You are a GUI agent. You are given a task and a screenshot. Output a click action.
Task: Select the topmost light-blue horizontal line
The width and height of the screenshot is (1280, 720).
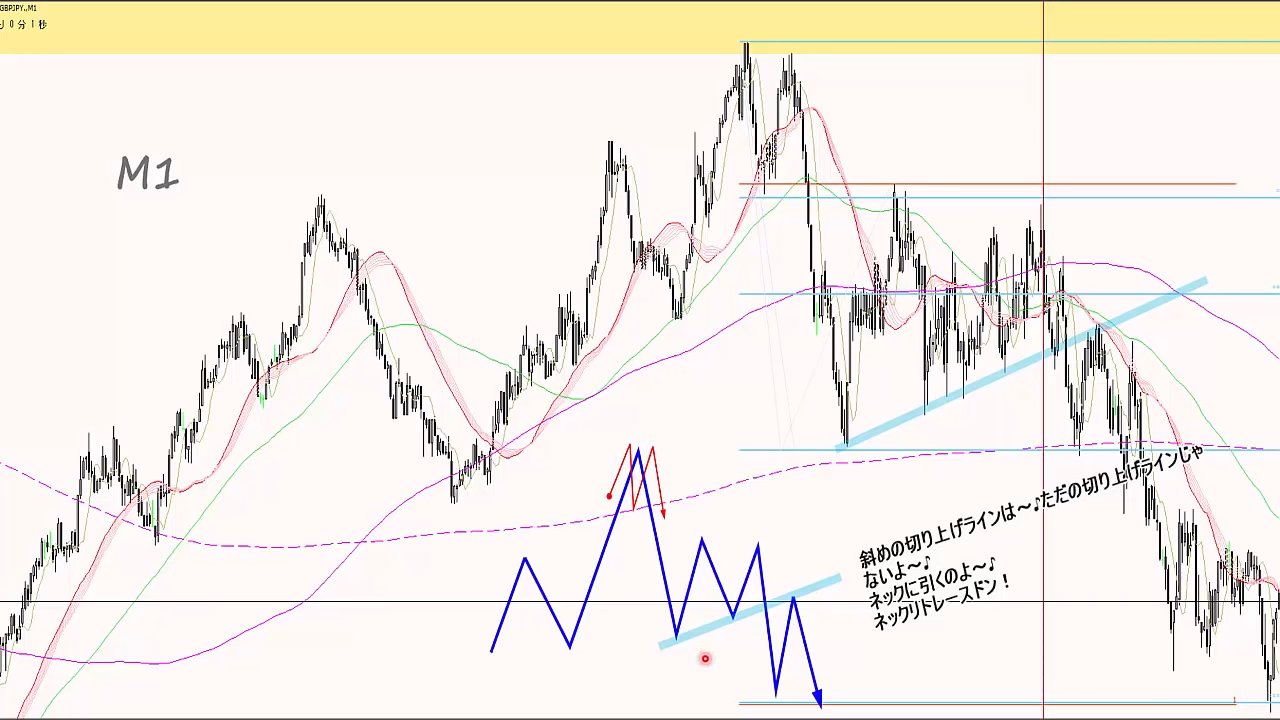tap(1000, 42)
